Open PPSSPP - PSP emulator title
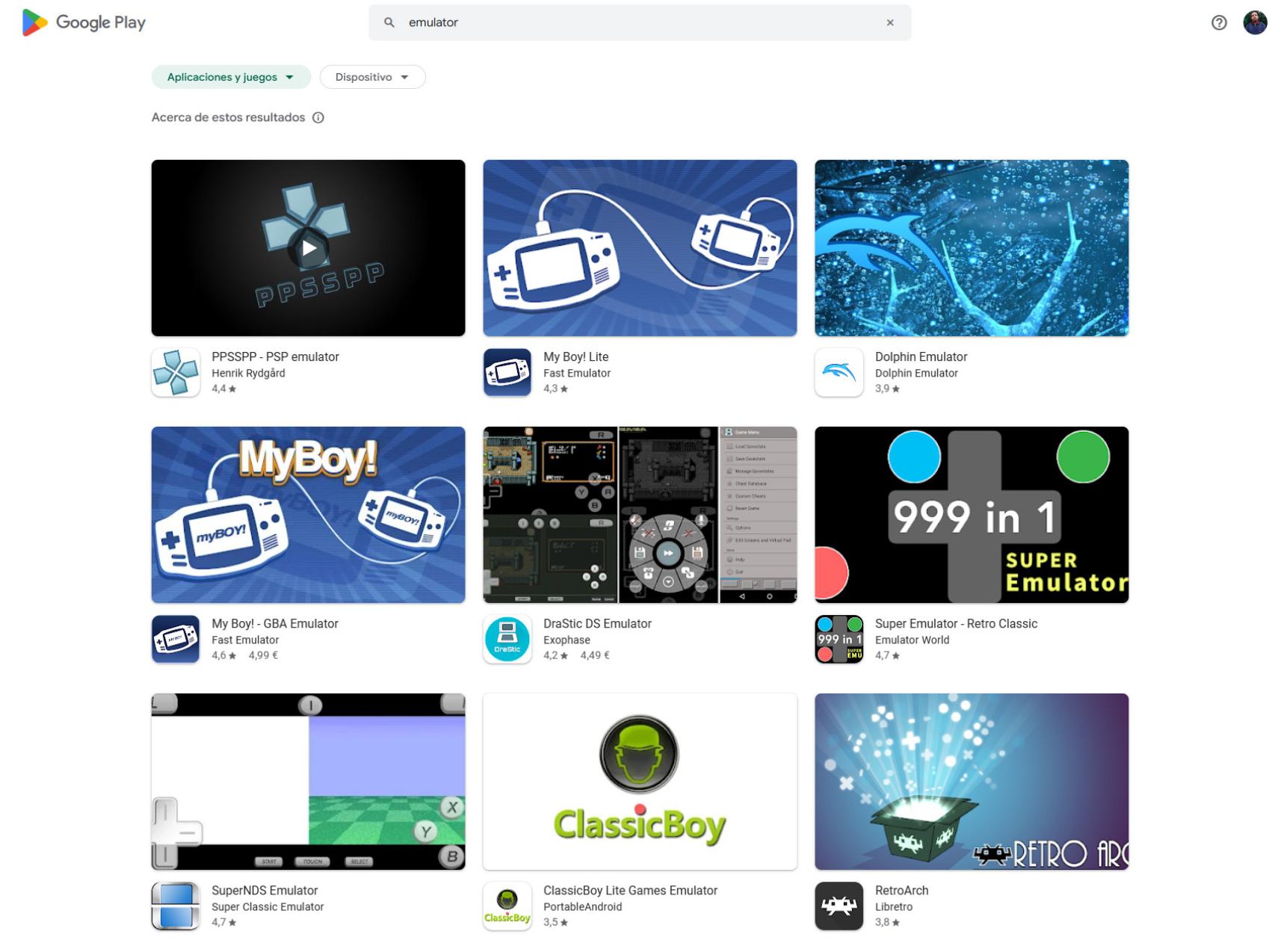This screenshot has height=952, width=1275. pyautogui.click(x=275, y=356)
